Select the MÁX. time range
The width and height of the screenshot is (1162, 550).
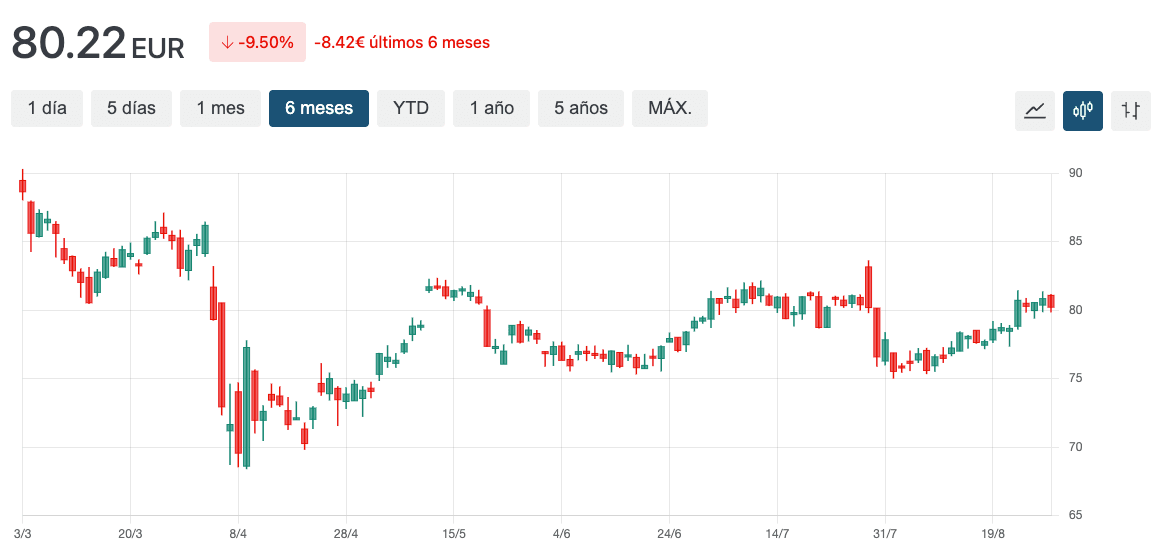coord(670,108)
